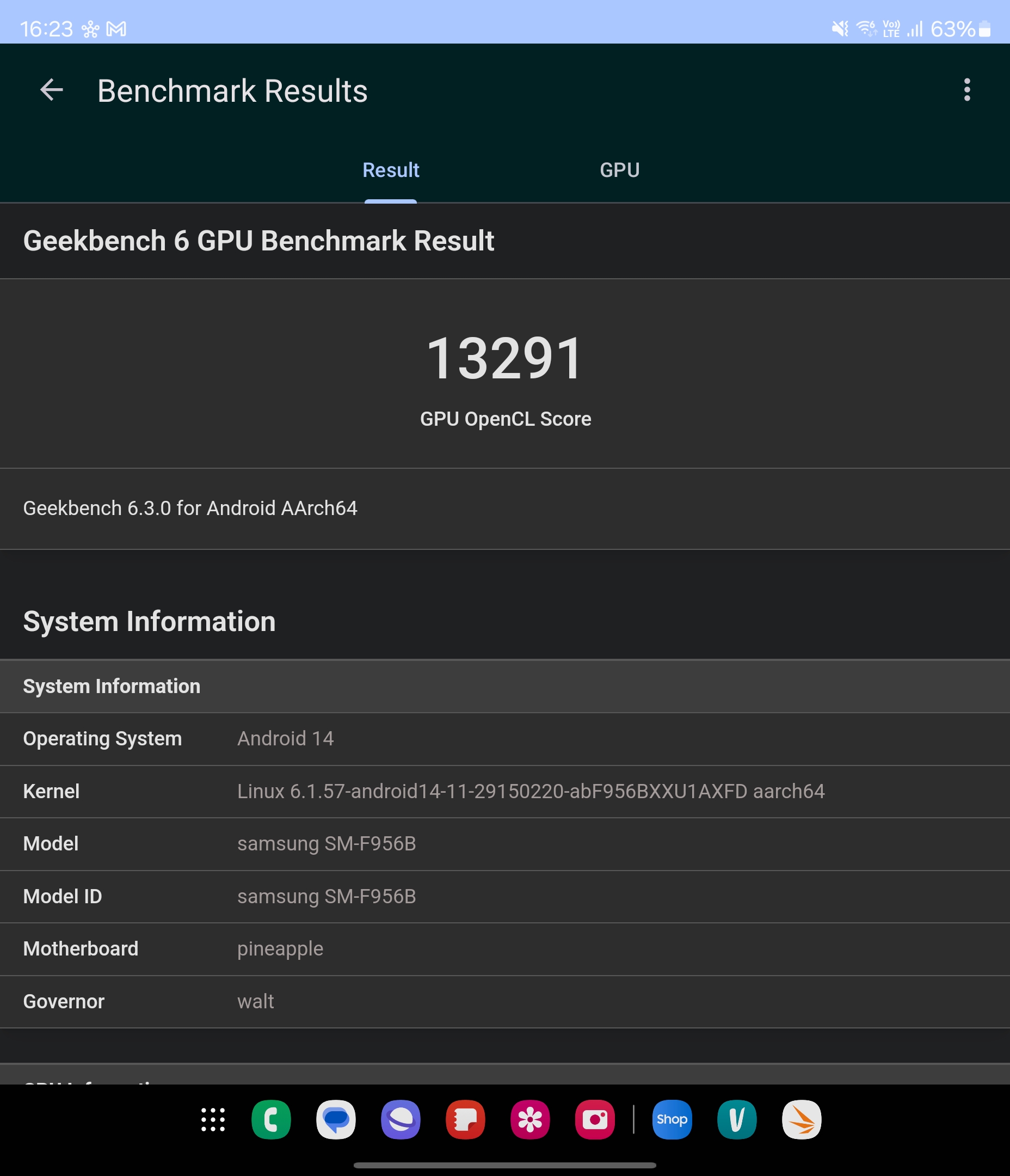This screenshot has width=1010, height=1176.
Task: Tap the Benchmark Results title
Action: pos(232,91)
